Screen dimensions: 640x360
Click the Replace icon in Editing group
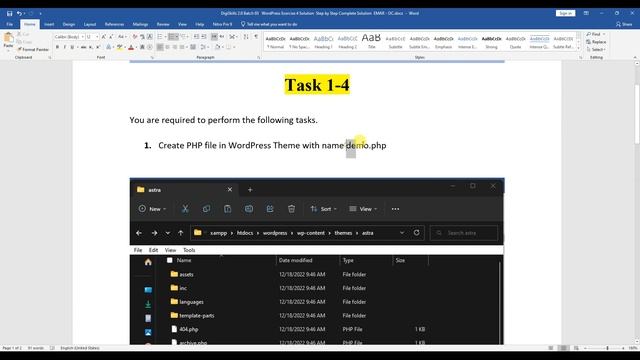pyautogui.click(x=589, y=42)
